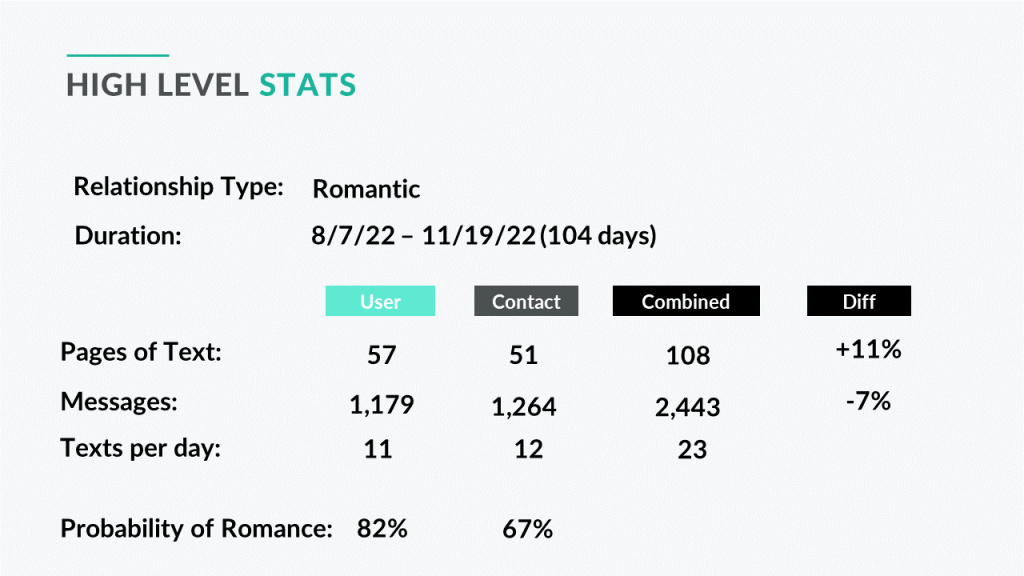This screenshot has height=576, width=1024.
Task: Select the User pages value 57
Action: click(x=381, y=355)
